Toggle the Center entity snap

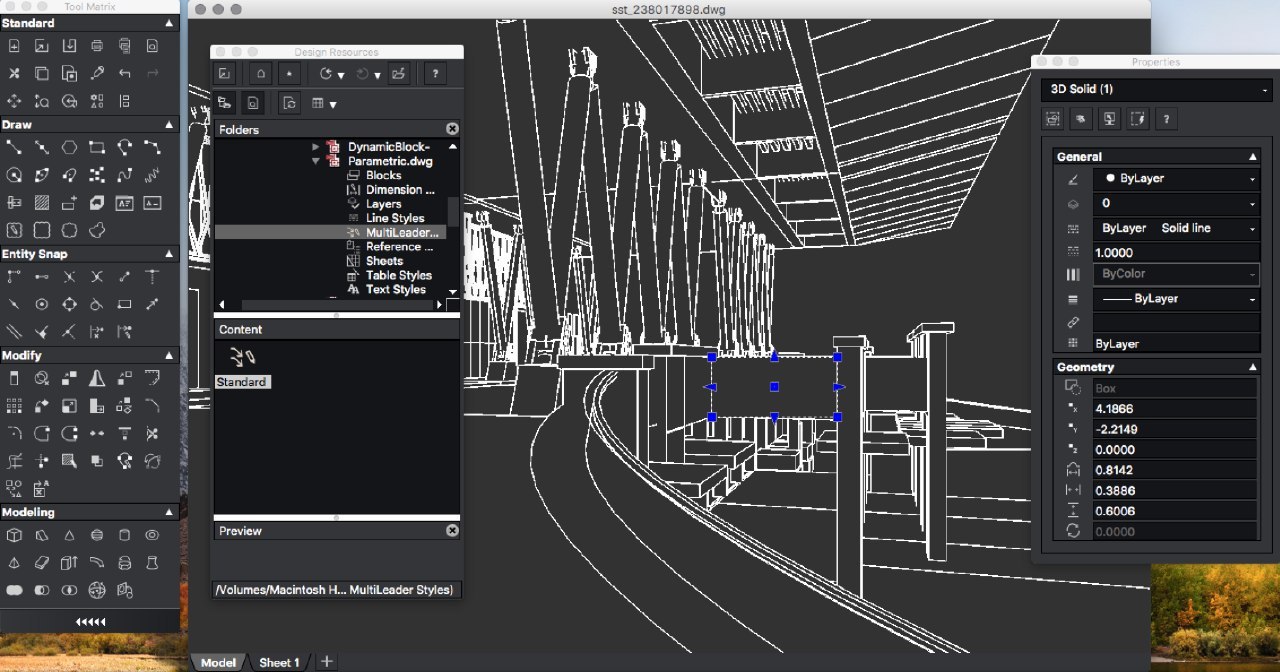pos(42,305)
